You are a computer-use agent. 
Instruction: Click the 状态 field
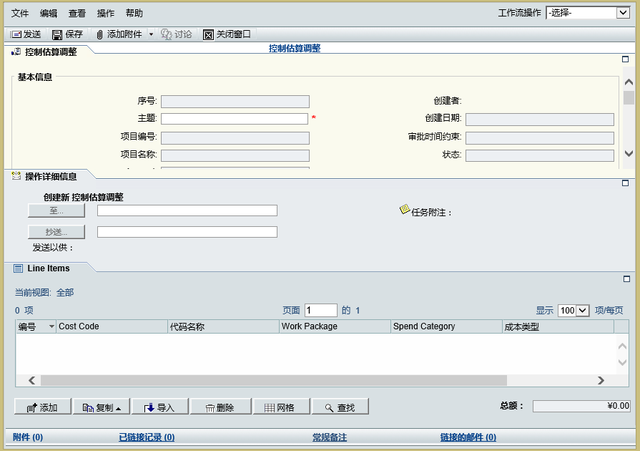(x=540, y=156)
